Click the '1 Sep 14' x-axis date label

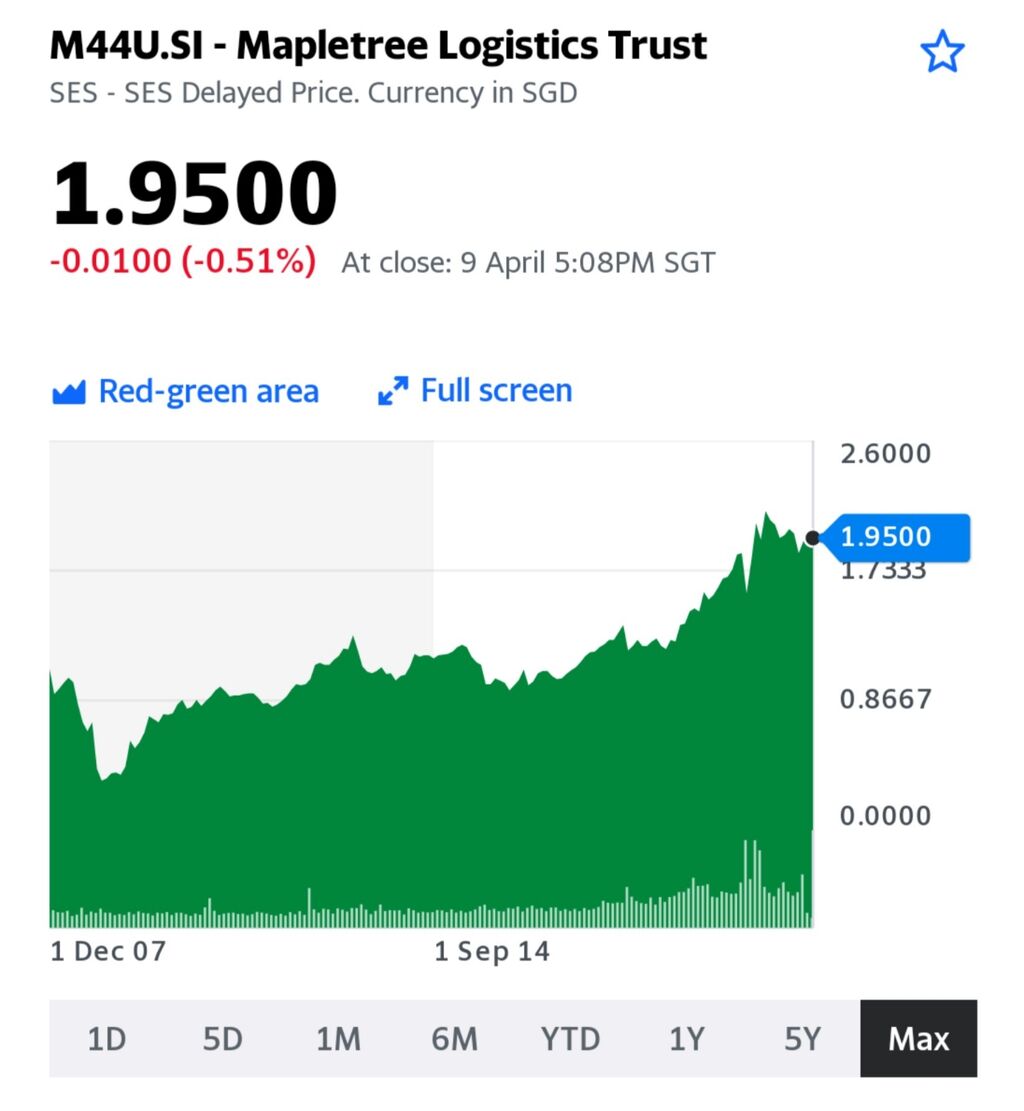pyautogui.click(x=492, y=952)
